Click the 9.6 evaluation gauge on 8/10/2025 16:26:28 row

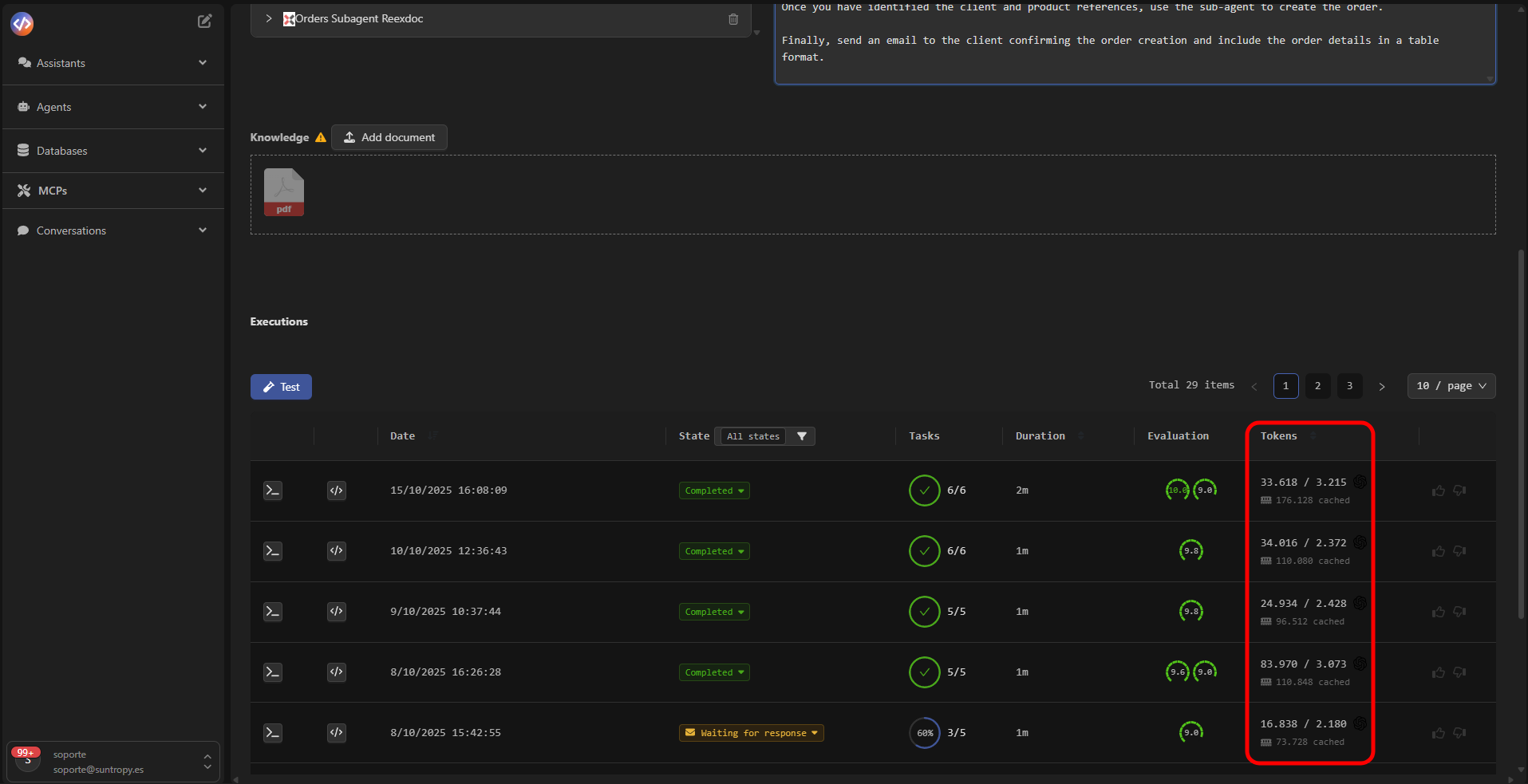point(1178,672)
